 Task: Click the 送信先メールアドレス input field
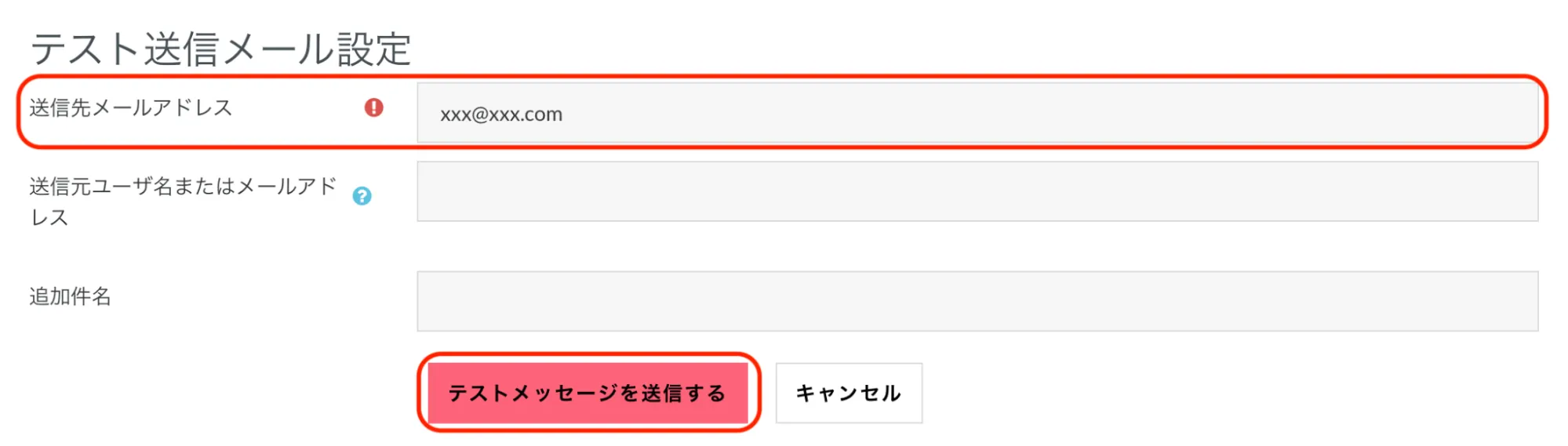977,114
